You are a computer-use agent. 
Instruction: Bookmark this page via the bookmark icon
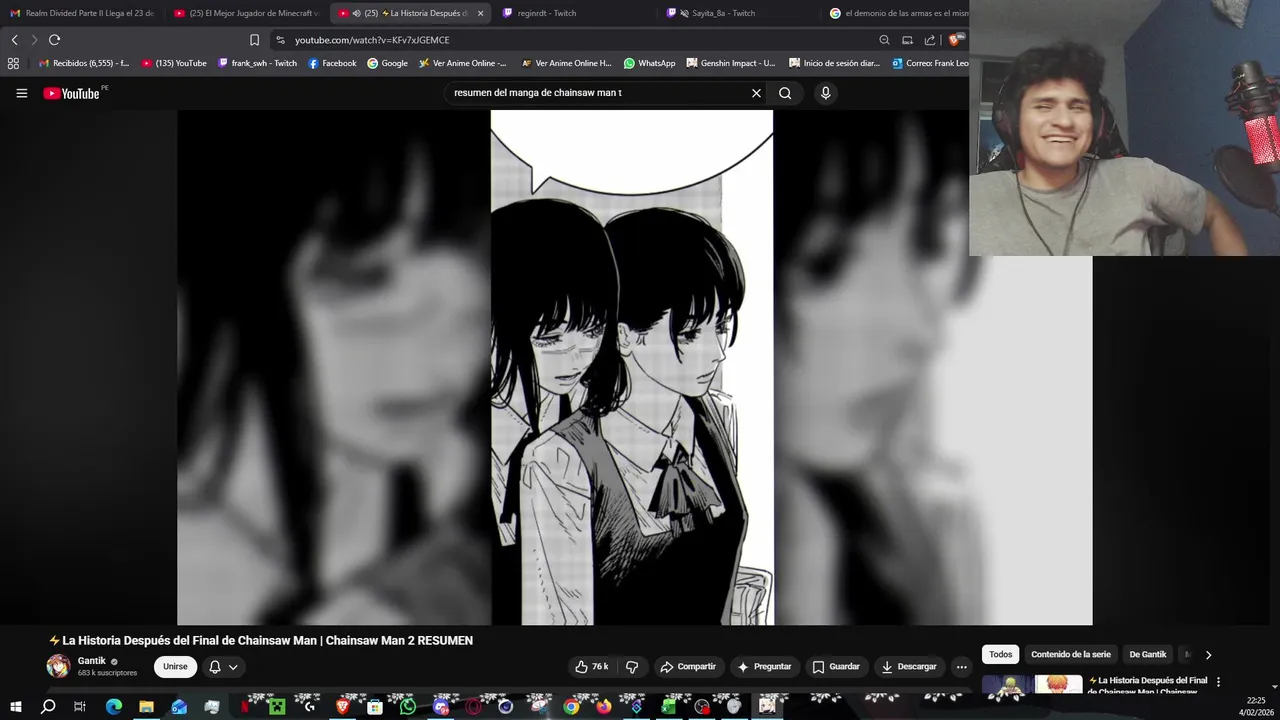point(254,40)
